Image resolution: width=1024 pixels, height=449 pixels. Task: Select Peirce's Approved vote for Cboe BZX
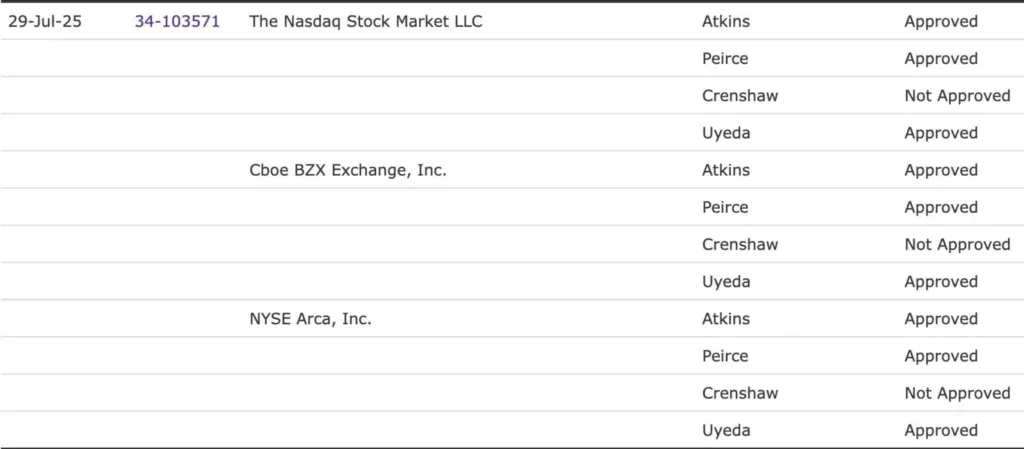pyautogui.click(x=941, y=207)
